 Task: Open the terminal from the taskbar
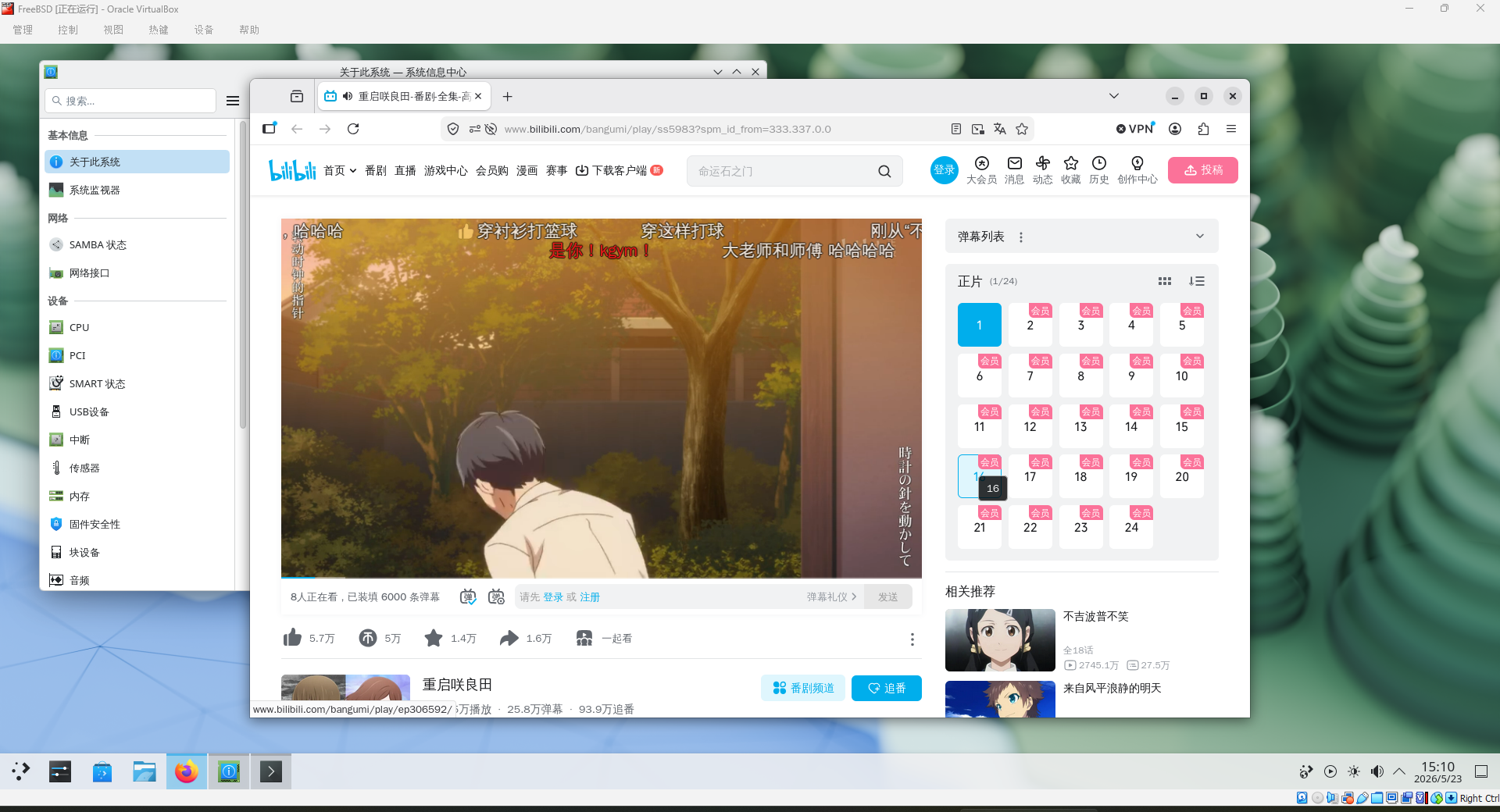click(271, 772)
